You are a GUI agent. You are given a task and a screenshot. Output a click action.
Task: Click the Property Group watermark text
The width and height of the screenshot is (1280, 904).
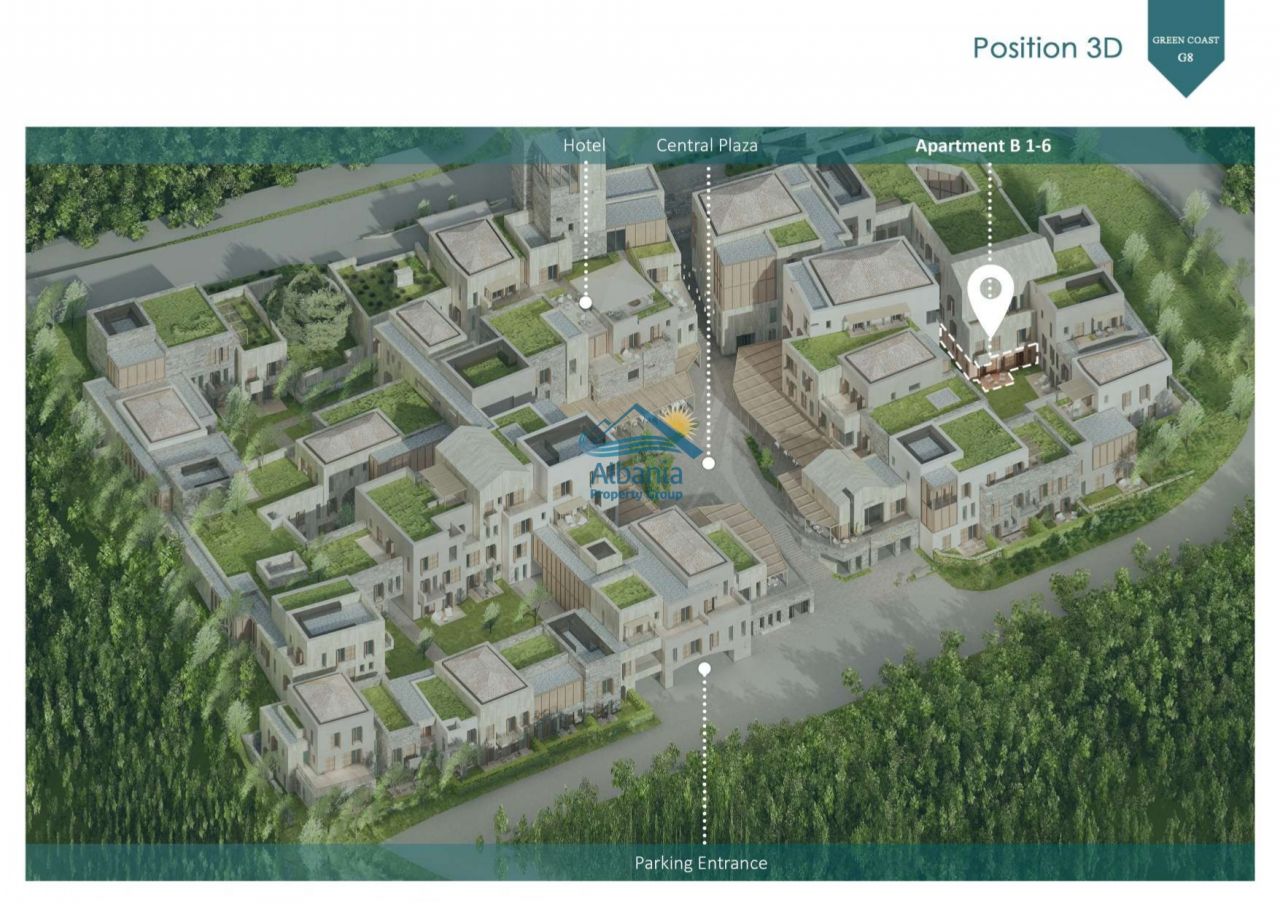point(636,495)
